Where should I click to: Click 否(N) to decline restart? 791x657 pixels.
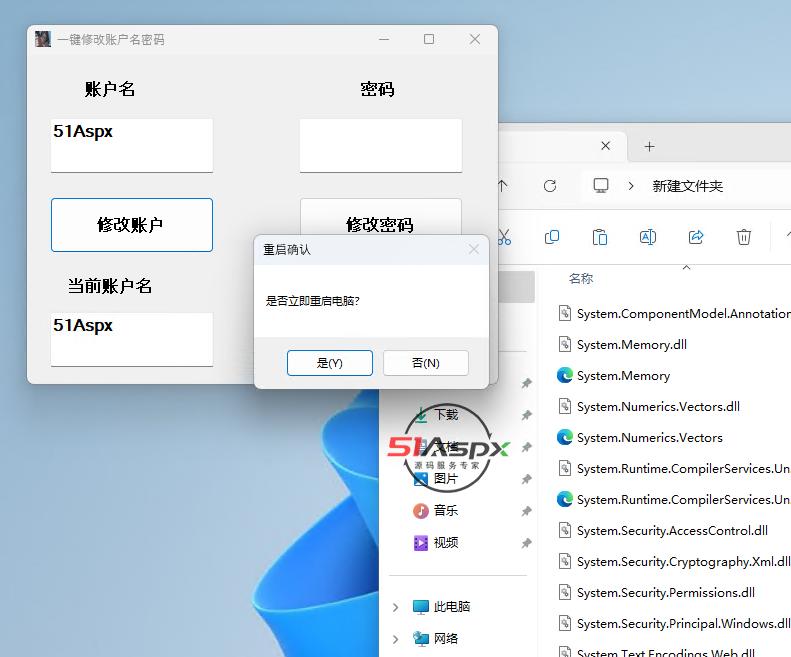tap(426, 363)
